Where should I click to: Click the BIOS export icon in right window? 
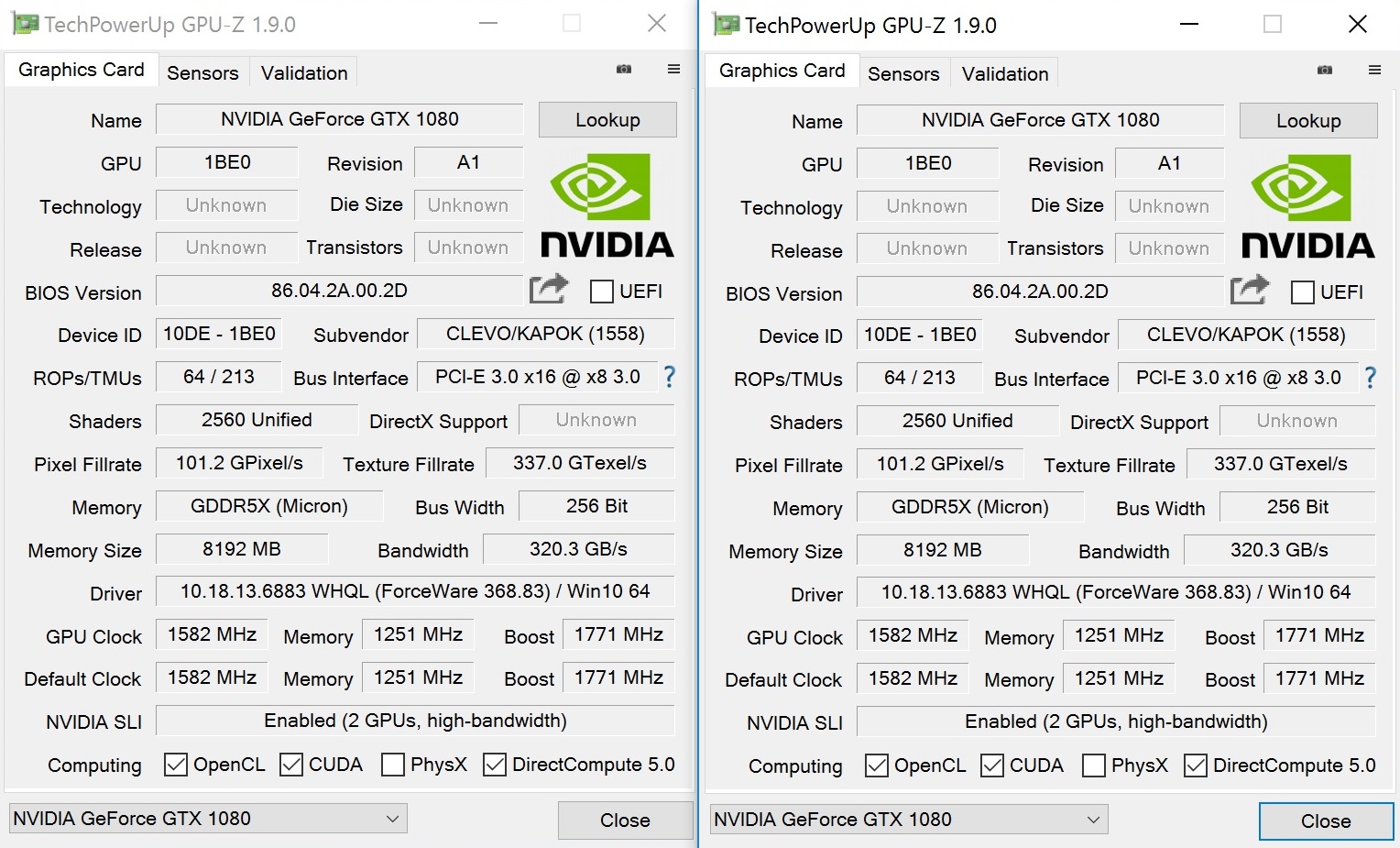coord(1250,291)
